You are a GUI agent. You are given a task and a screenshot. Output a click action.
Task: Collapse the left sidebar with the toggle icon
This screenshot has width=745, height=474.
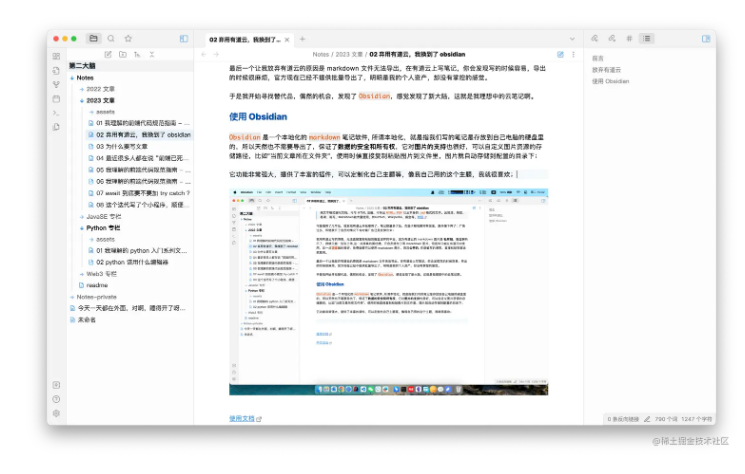tap(184, 38)
